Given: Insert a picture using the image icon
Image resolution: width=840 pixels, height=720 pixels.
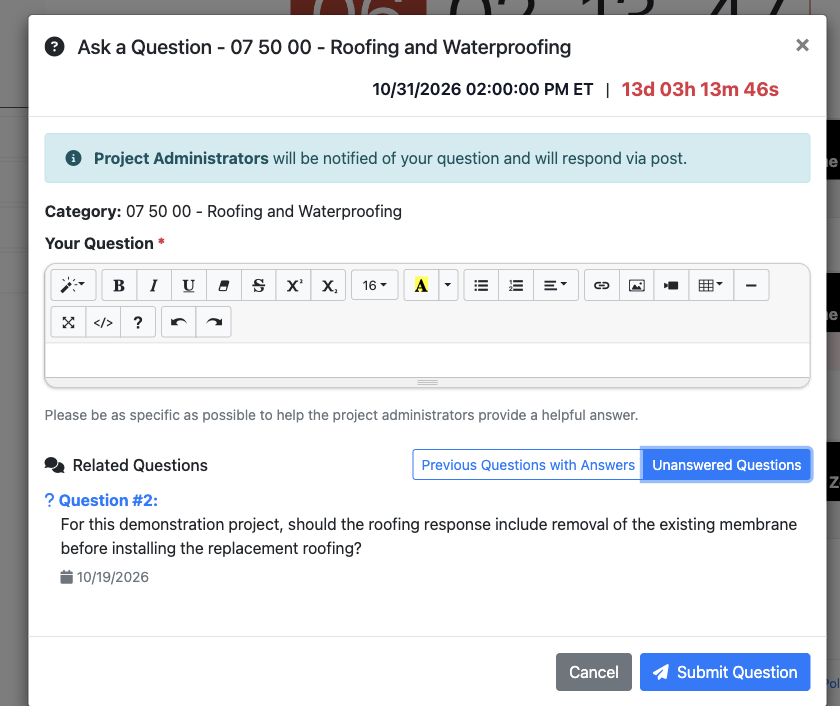Looking at the screenshot, I should click(x=636, y=285).
